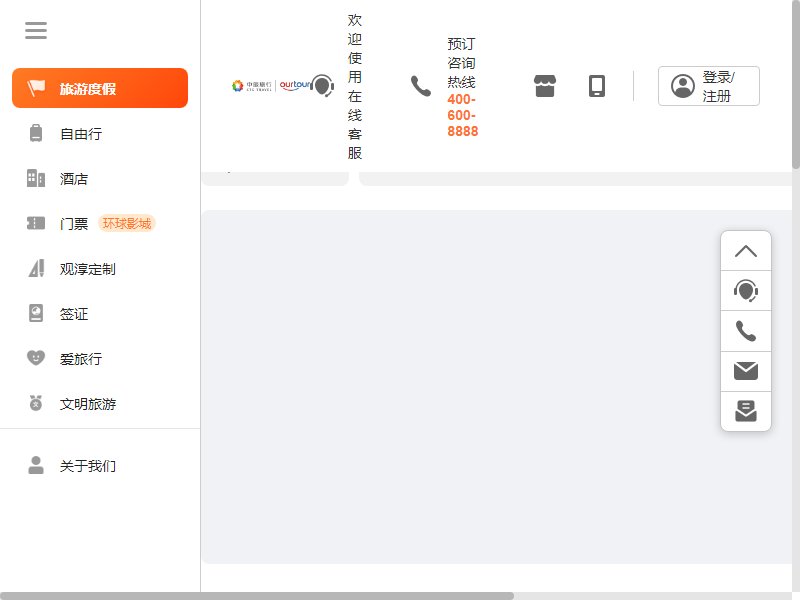Open 关于我们 menu item

tap(100, 465)
